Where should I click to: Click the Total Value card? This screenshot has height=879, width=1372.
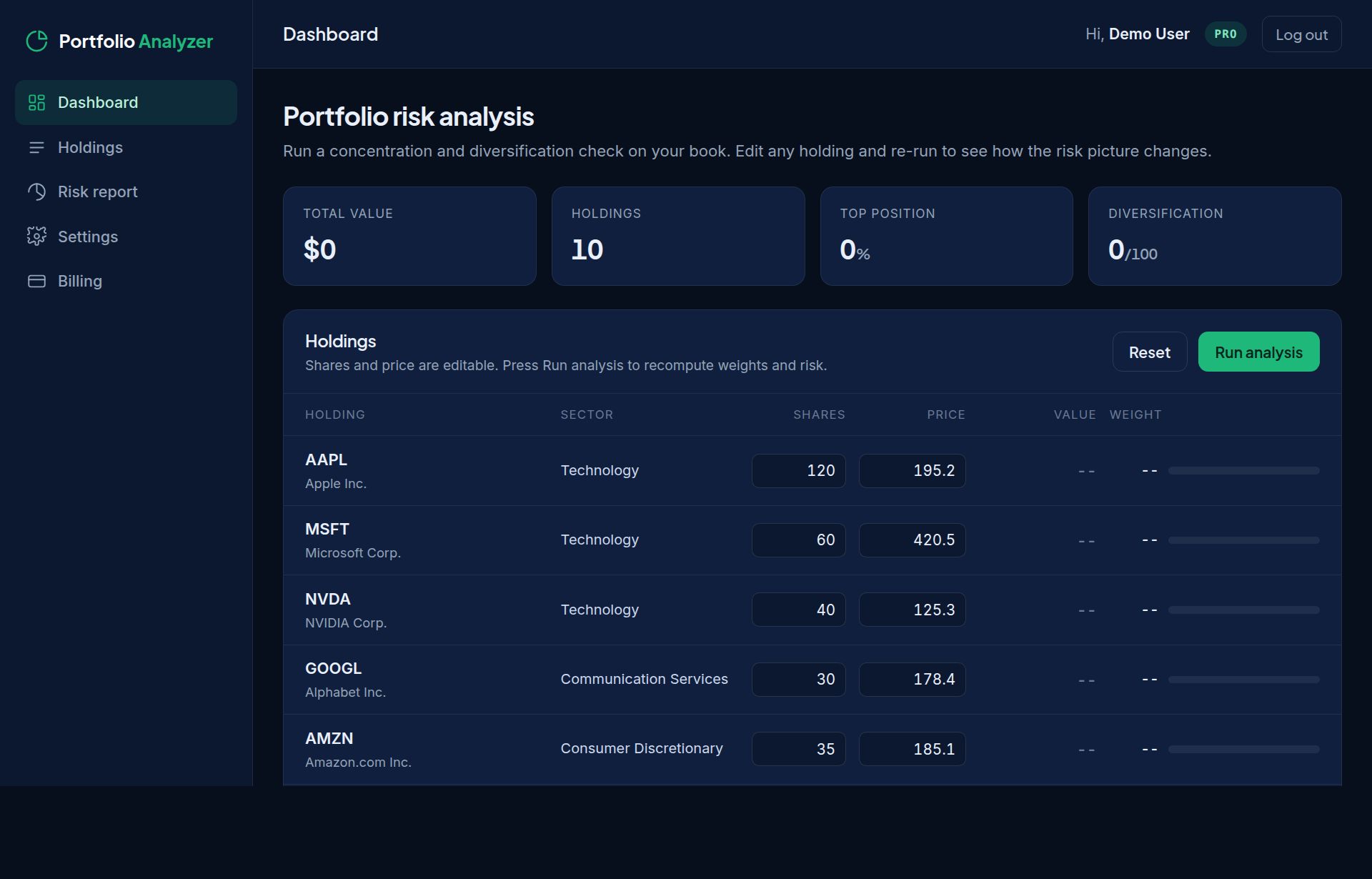[x=409, y=236]
